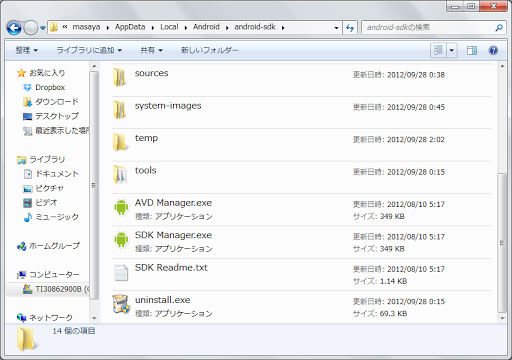Open the 共有 menu
Screen dimensions: 512x360
point(151,50)
